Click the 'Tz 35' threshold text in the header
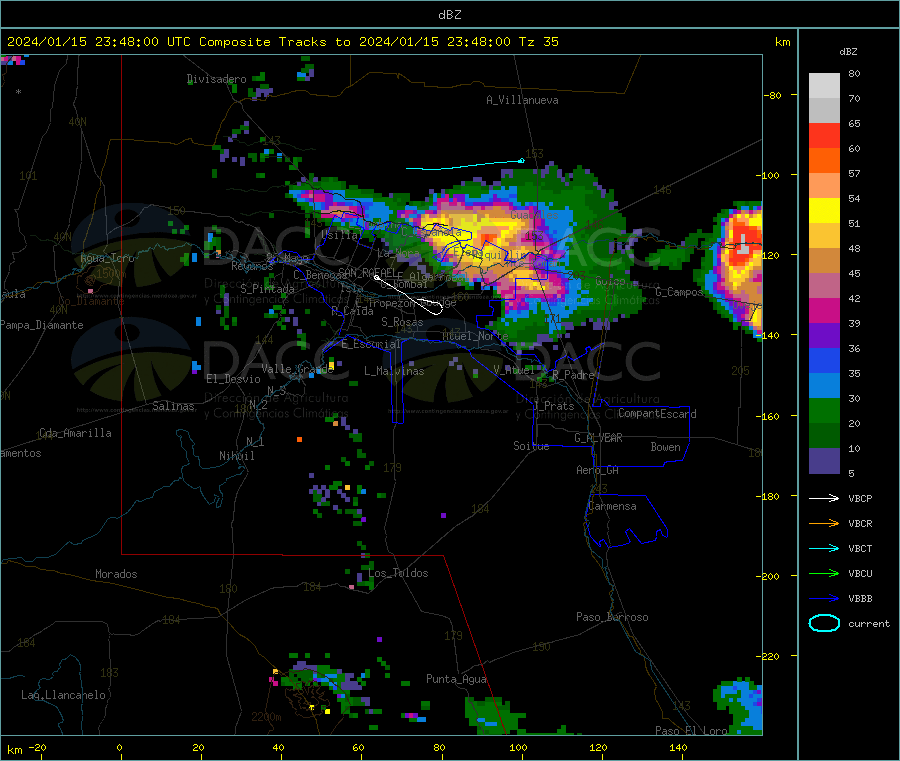This screenshot has width=900, height=761. click(x=538, y=42)
